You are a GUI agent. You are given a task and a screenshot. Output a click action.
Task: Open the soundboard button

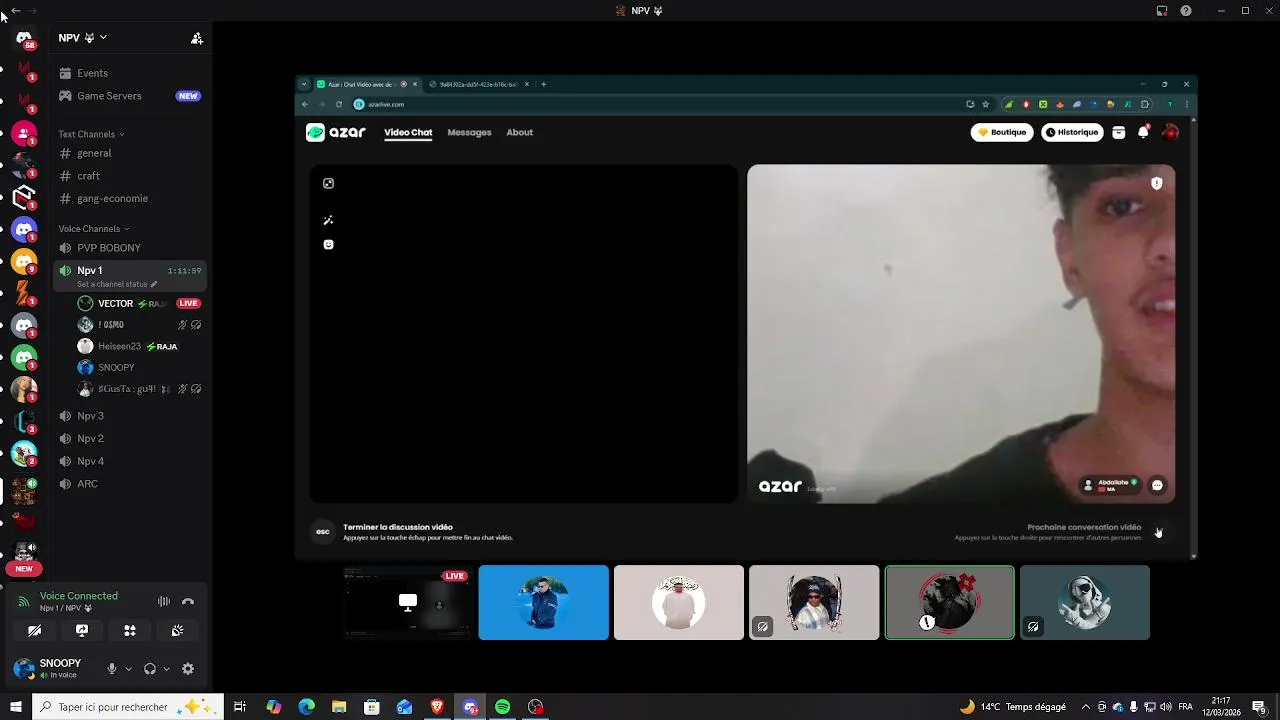pos(177,631)
